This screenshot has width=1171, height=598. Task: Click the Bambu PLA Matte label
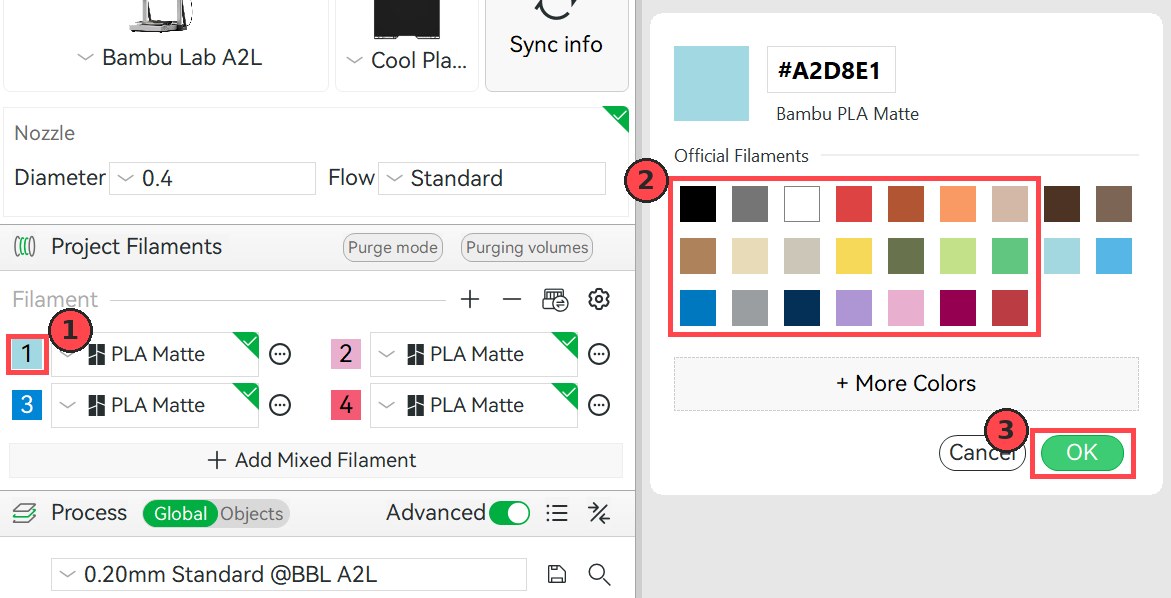[x=848, y=114]
